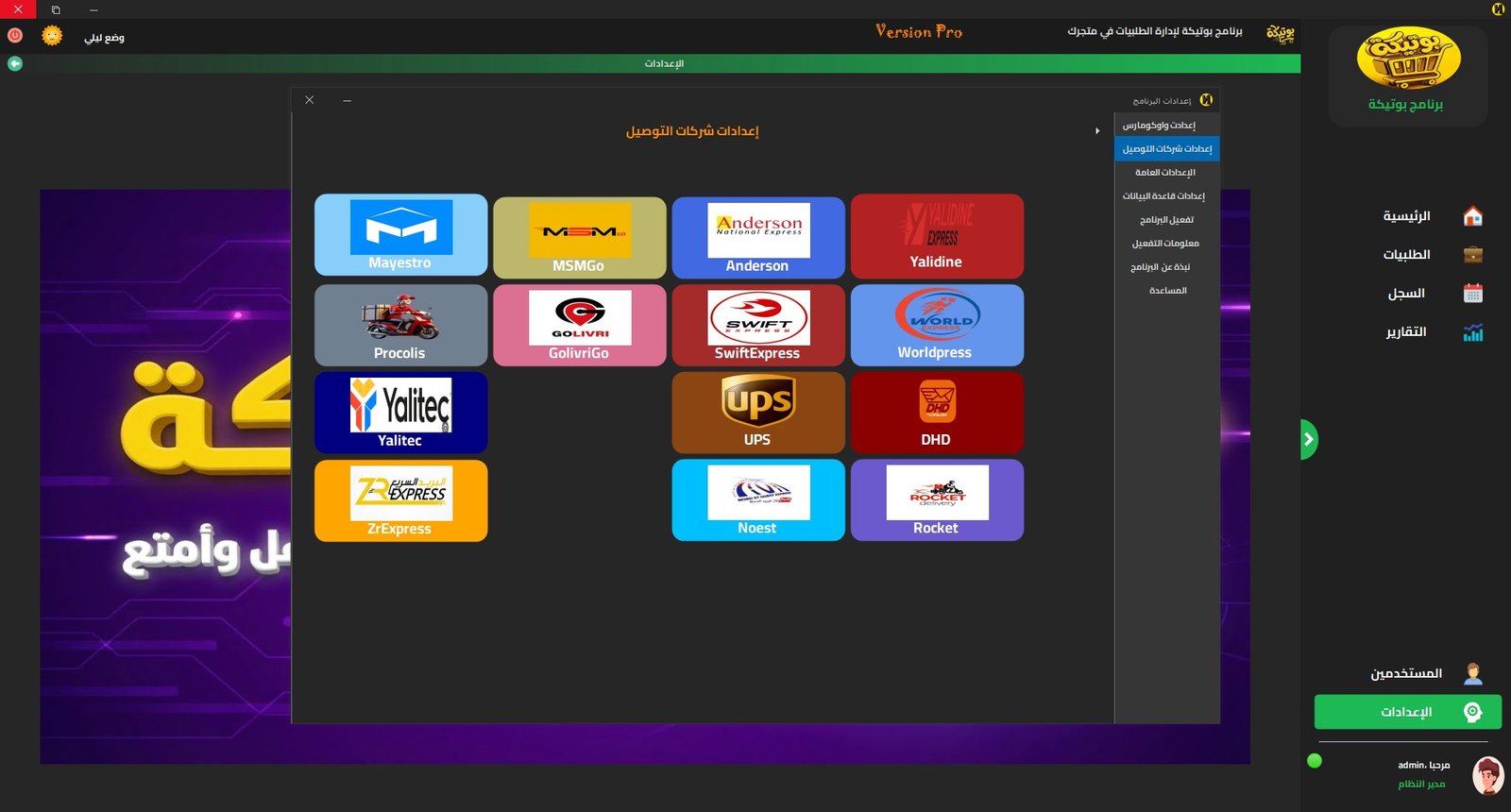Select the UPS delivery tile
This screenshot has width=1511, height=812.
point(757,413)
